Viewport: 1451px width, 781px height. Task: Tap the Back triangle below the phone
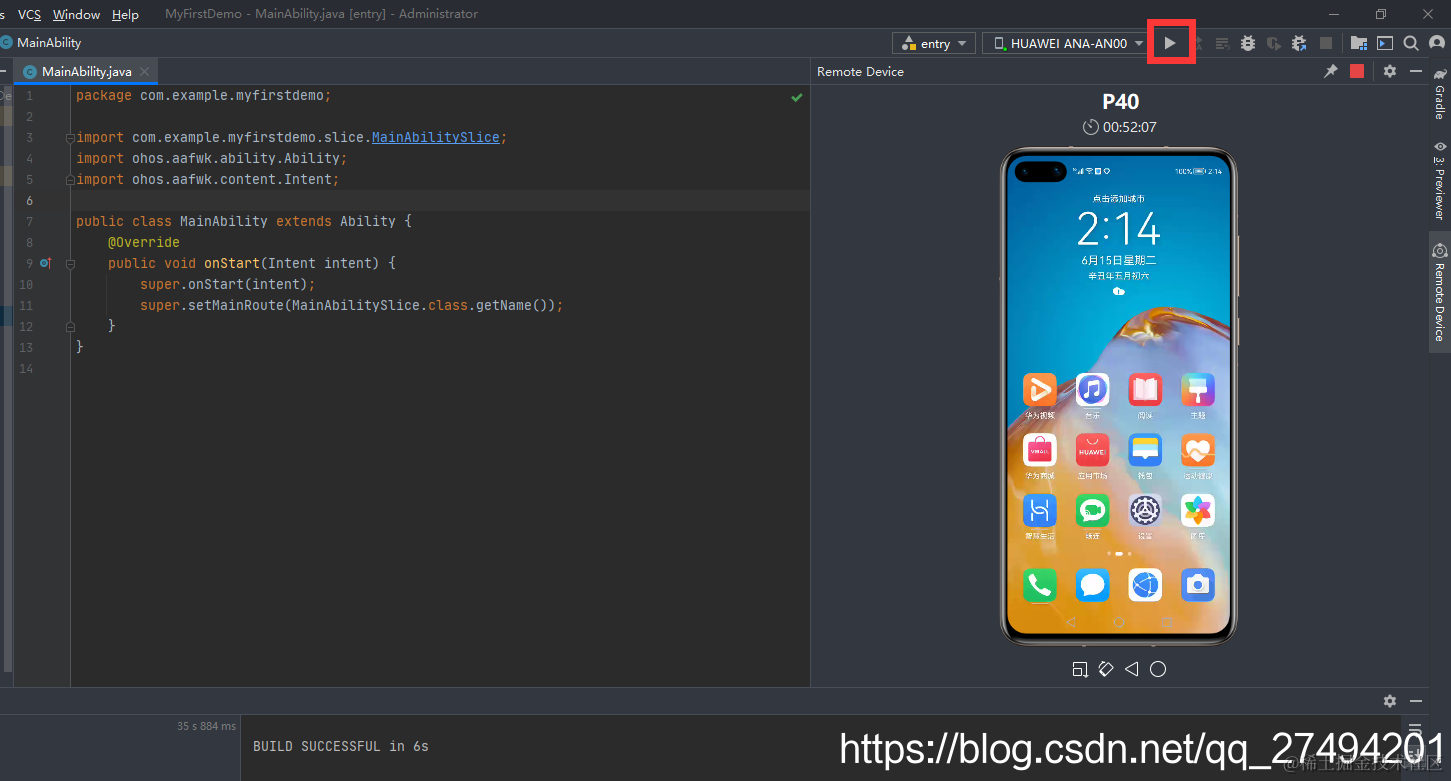click(1131, 669)
